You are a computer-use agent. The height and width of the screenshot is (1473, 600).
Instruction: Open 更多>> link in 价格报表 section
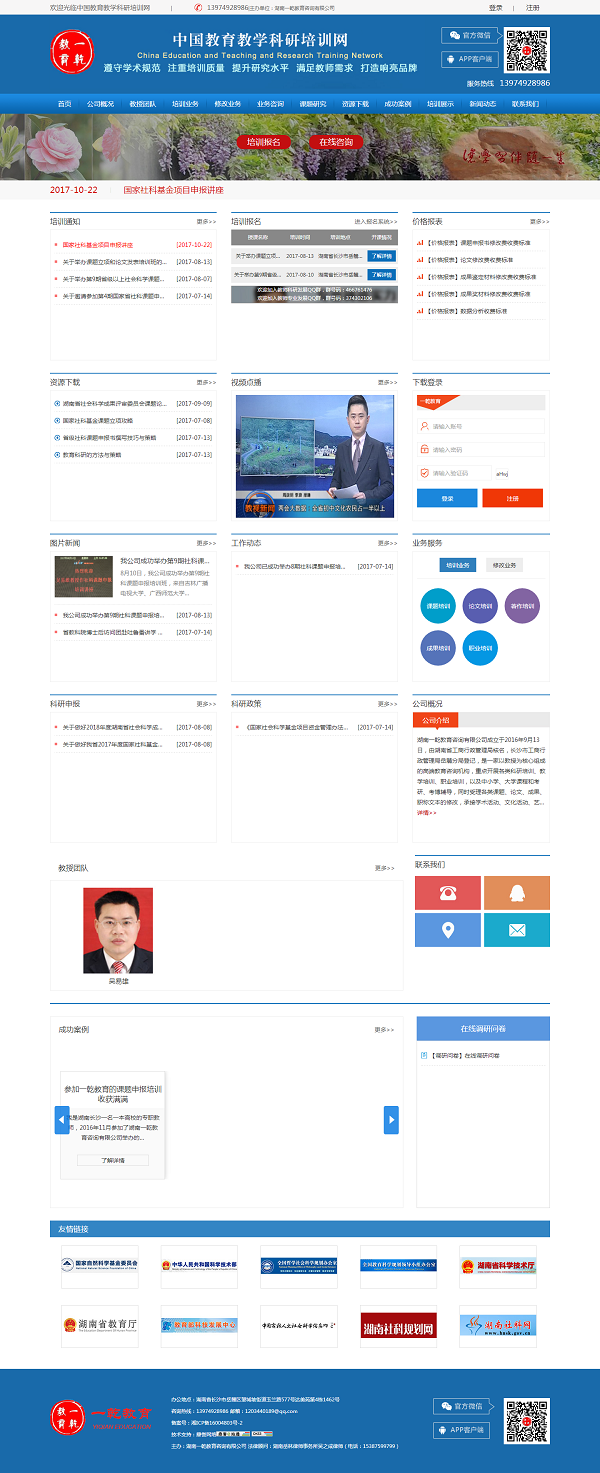(x=539, y=221)
